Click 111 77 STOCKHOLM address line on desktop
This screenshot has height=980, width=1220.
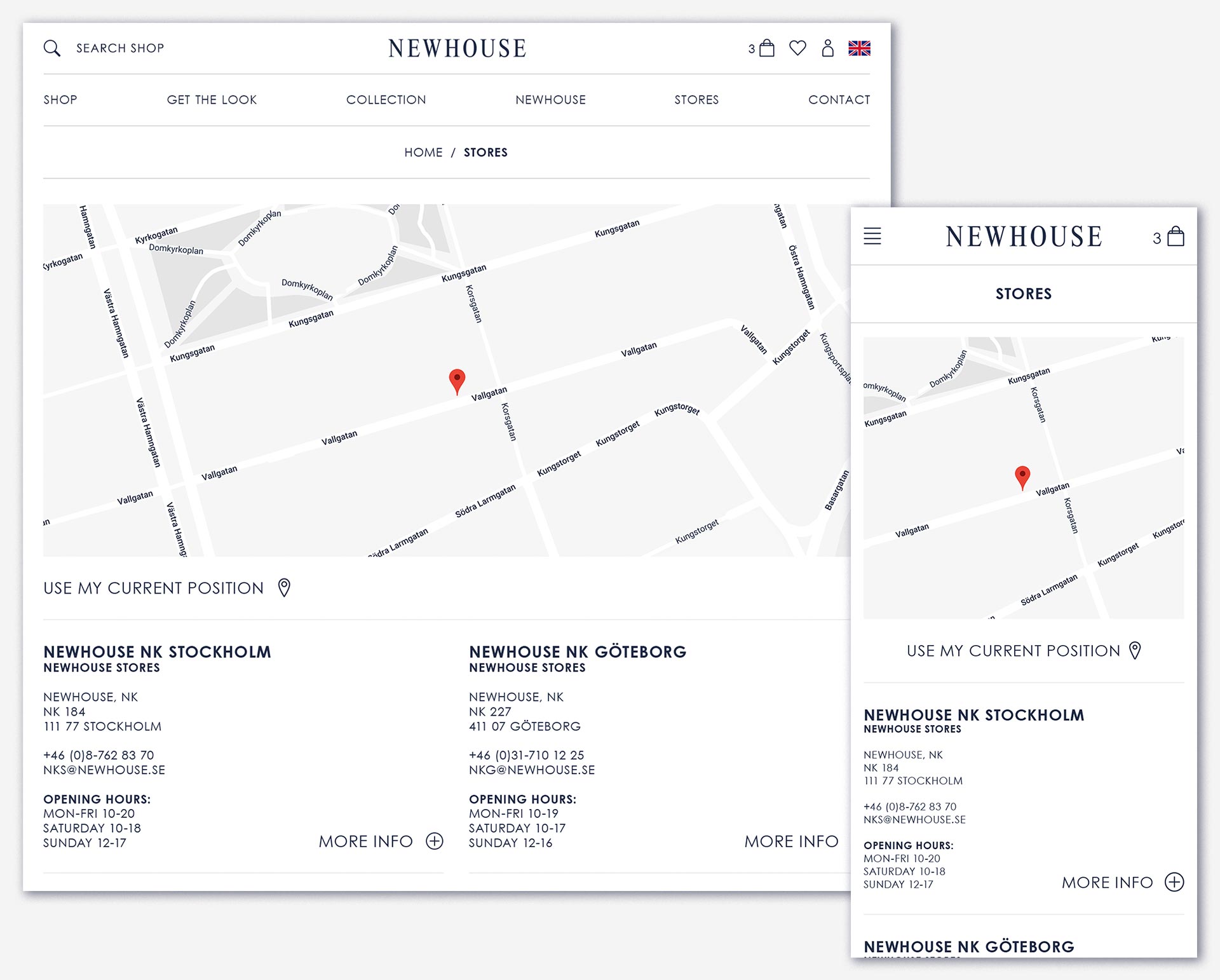102,726
